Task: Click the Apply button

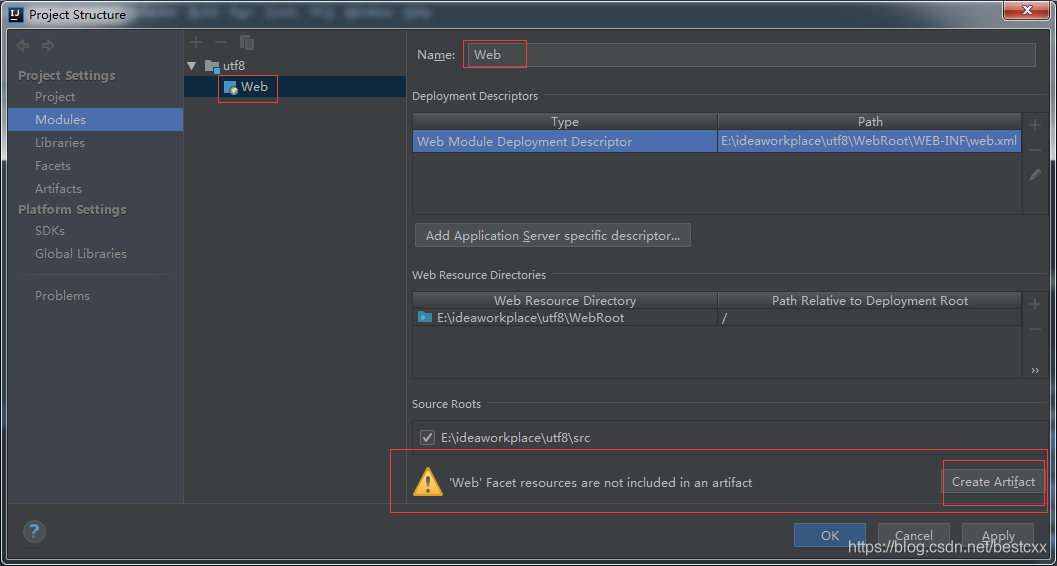Action: [998, 535]
